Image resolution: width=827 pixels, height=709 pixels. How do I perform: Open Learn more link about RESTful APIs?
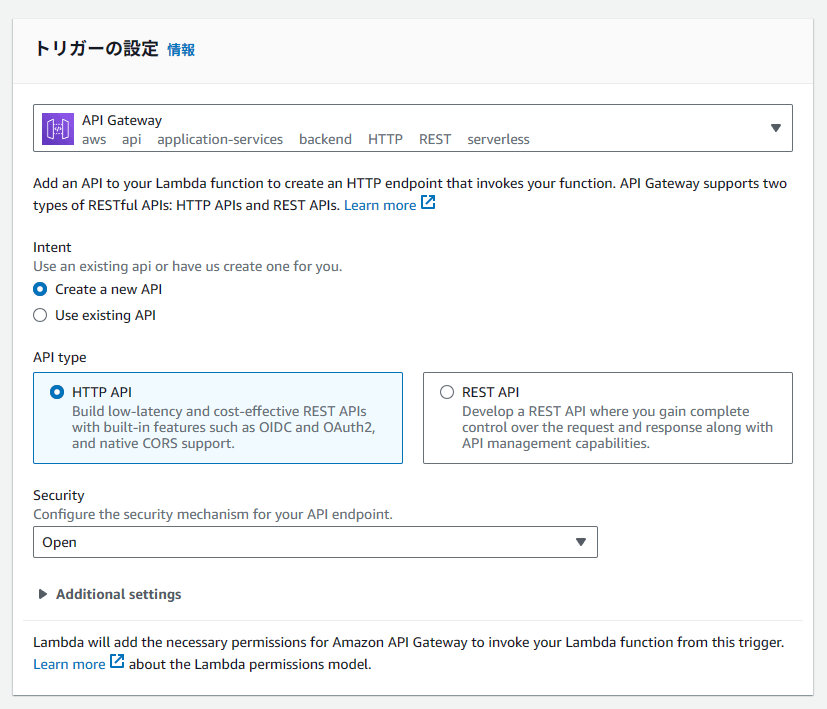click(380, 205)
